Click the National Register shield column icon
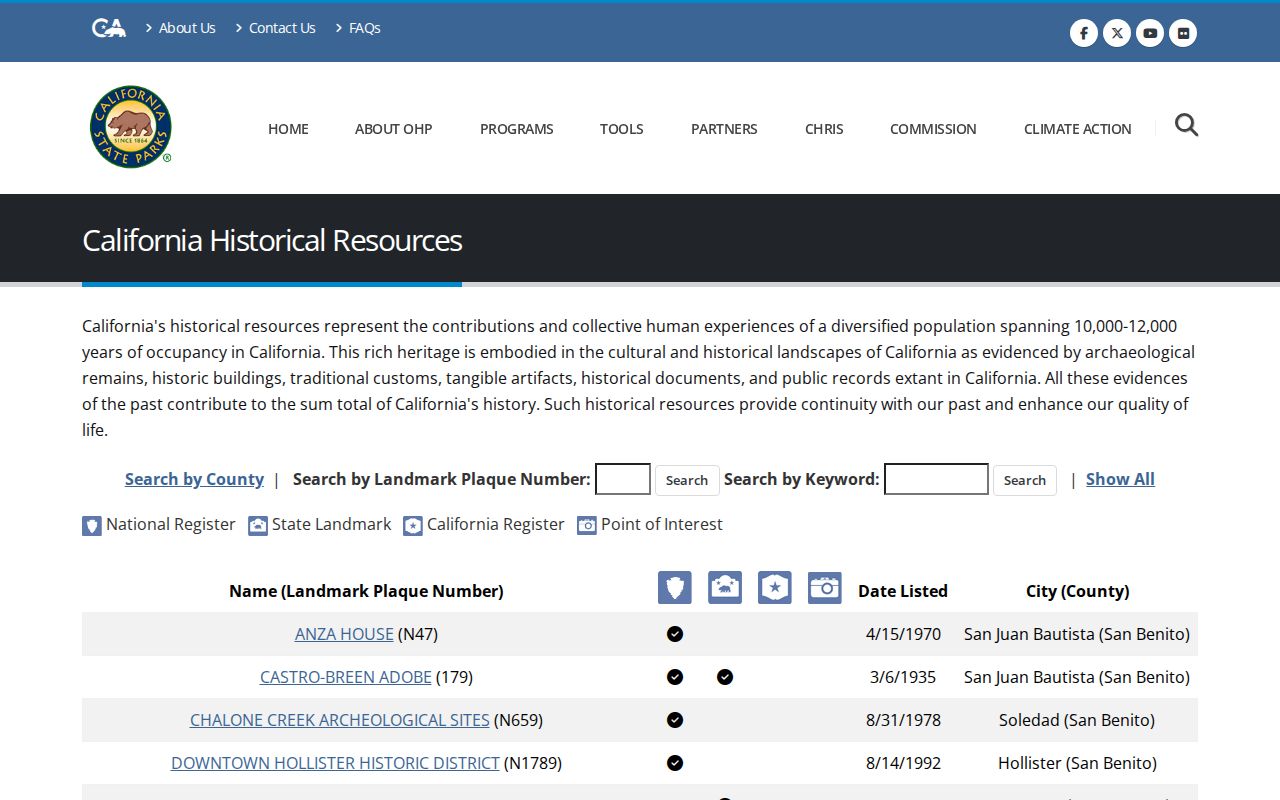 pyautogui.click(x=675, y=588)
